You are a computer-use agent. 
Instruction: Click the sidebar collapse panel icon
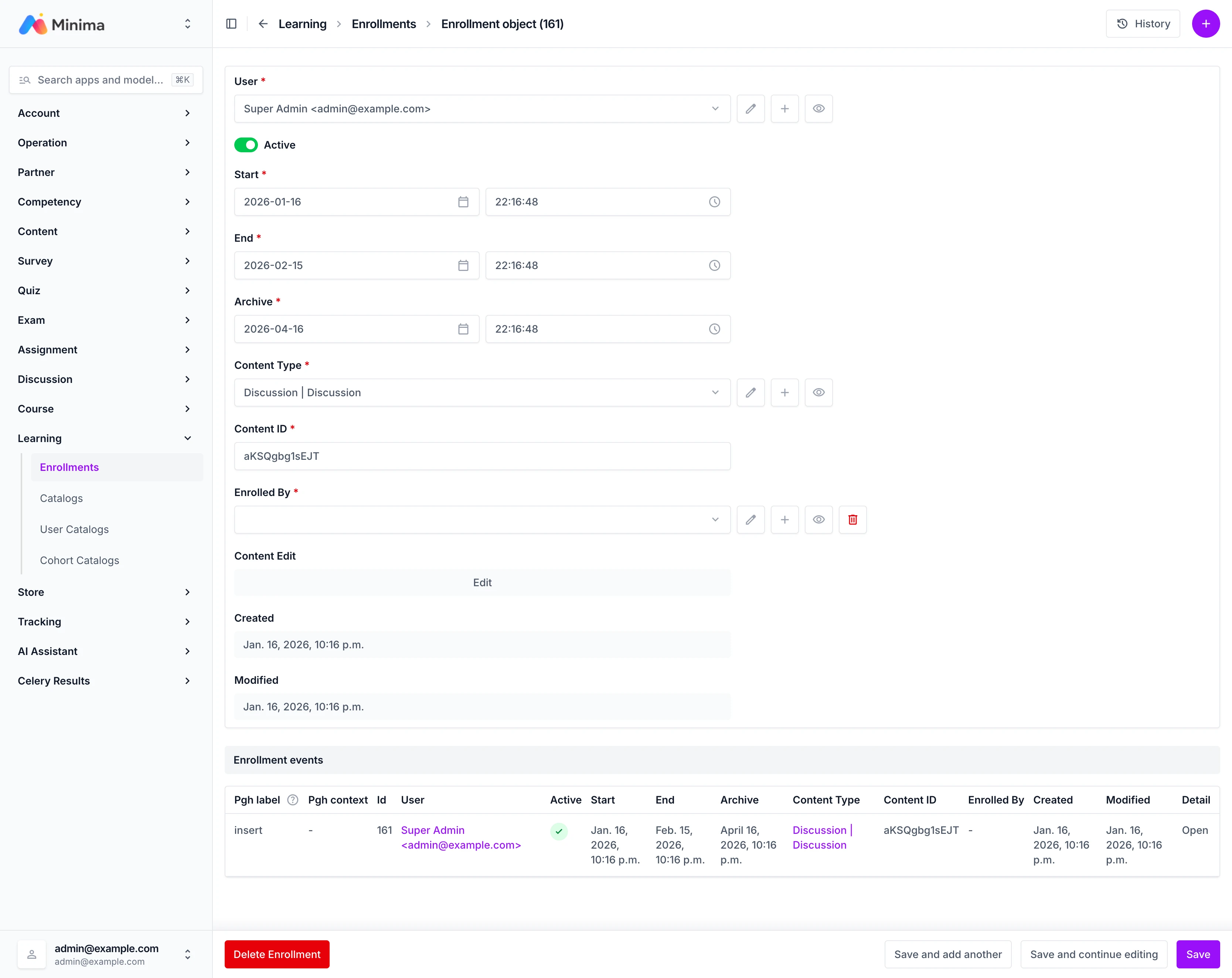(231, 24)
